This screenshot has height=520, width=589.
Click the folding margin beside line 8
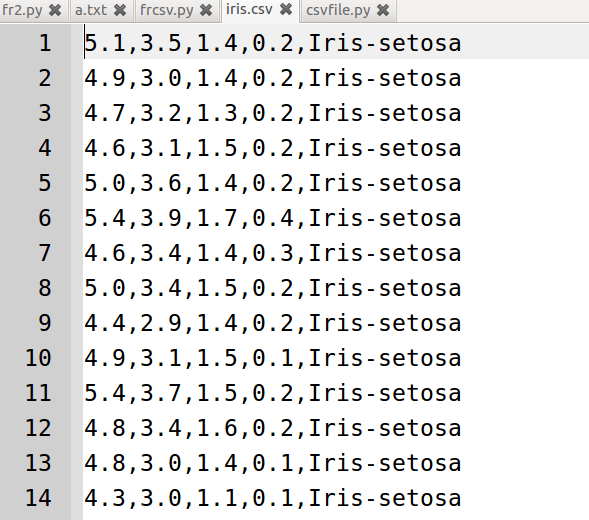[77, 288]
